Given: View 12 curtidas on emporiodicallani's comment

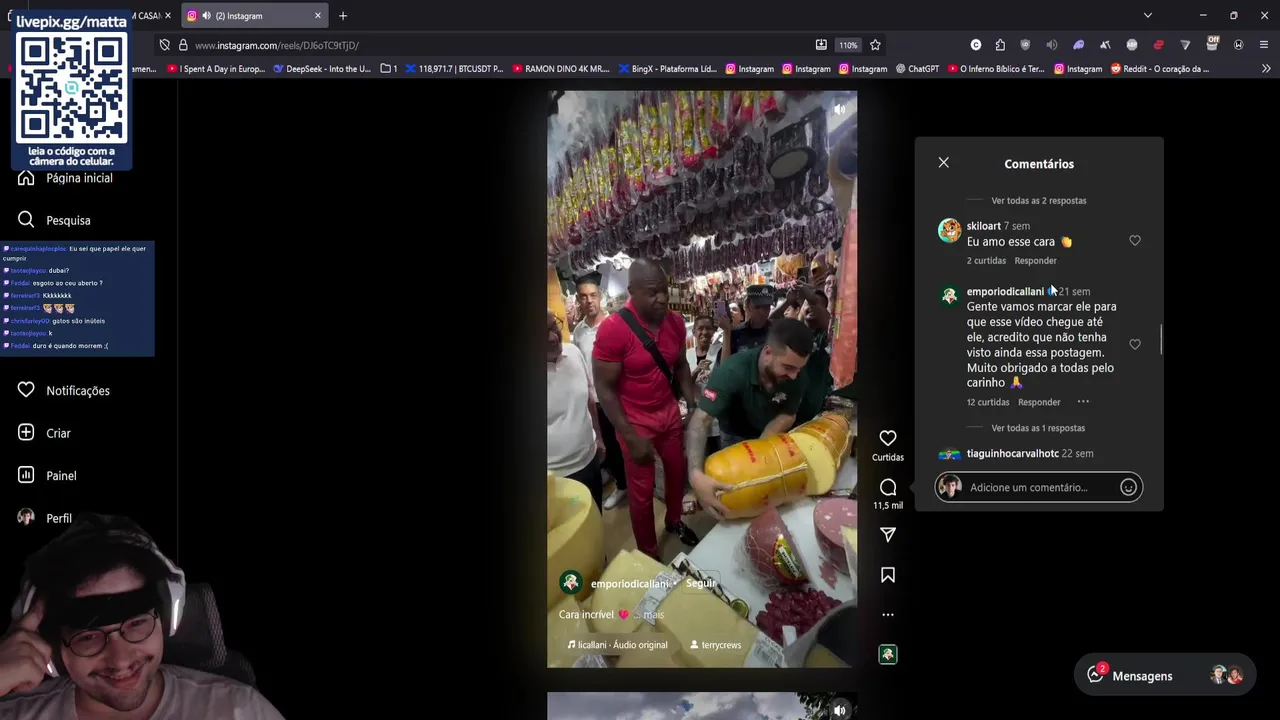Looking at the screenshot, I should coord(988,402).
